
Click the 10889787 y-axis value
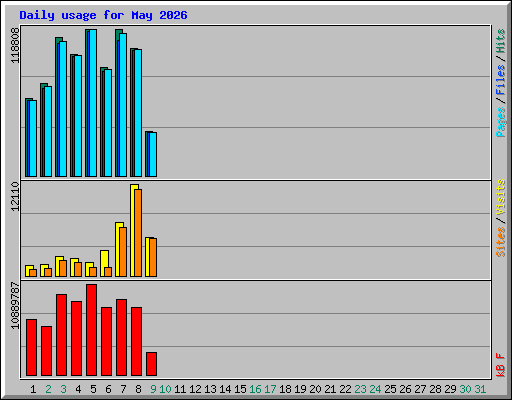tap(15, 306)
